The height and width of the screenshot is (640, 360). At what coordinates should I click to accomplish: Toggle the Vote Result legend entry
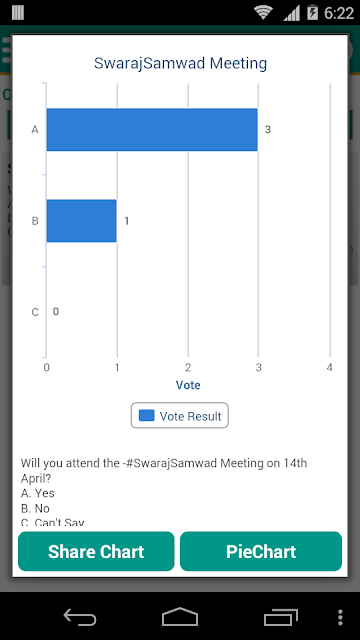click(180, 416)
